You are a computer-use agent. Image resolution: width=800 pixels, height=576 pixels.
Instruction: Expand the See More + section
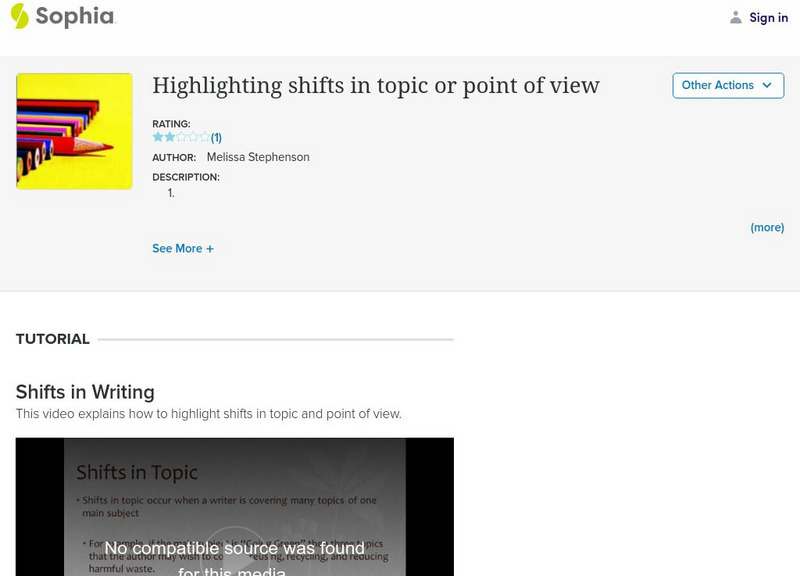[183, 248]
